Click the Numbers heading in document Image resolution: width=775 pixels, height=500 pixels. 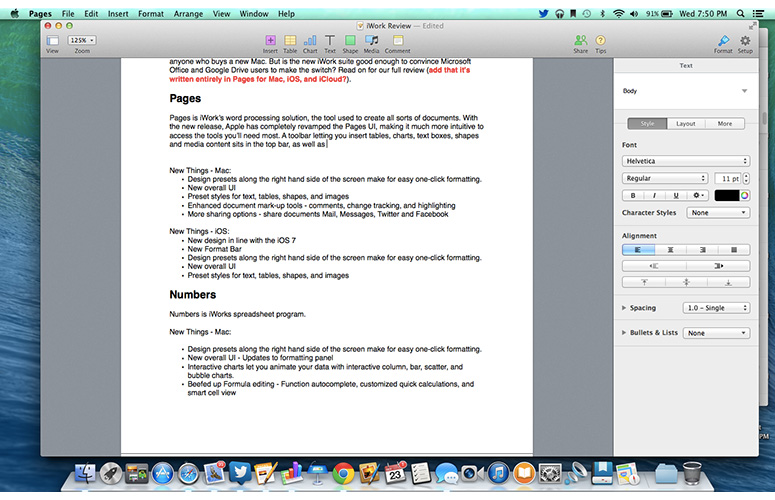pyautogui.click(x=193, y=294)
